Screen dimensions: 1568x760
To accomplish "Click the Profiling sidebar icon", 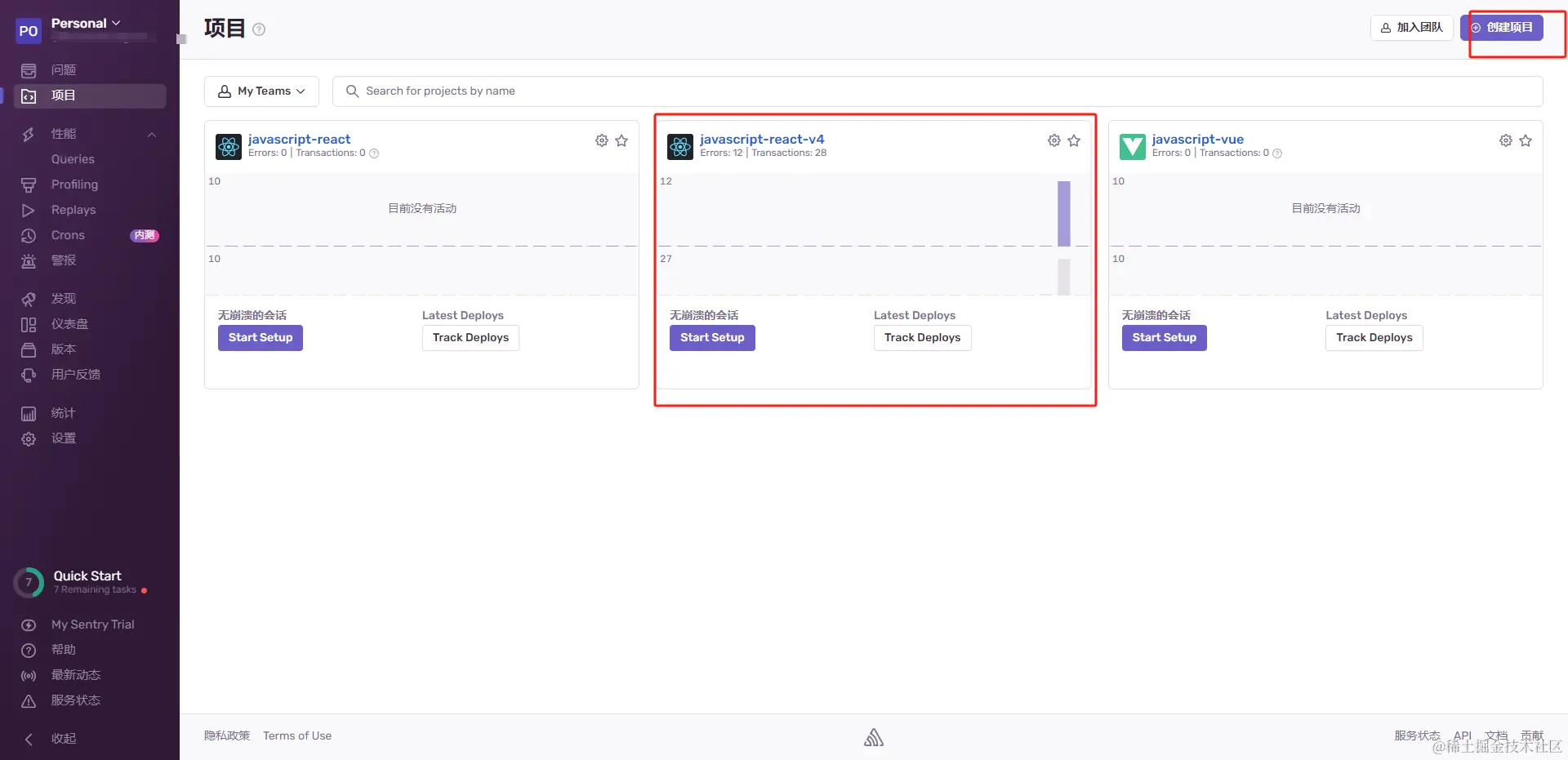I will click(x=29, y=185).
